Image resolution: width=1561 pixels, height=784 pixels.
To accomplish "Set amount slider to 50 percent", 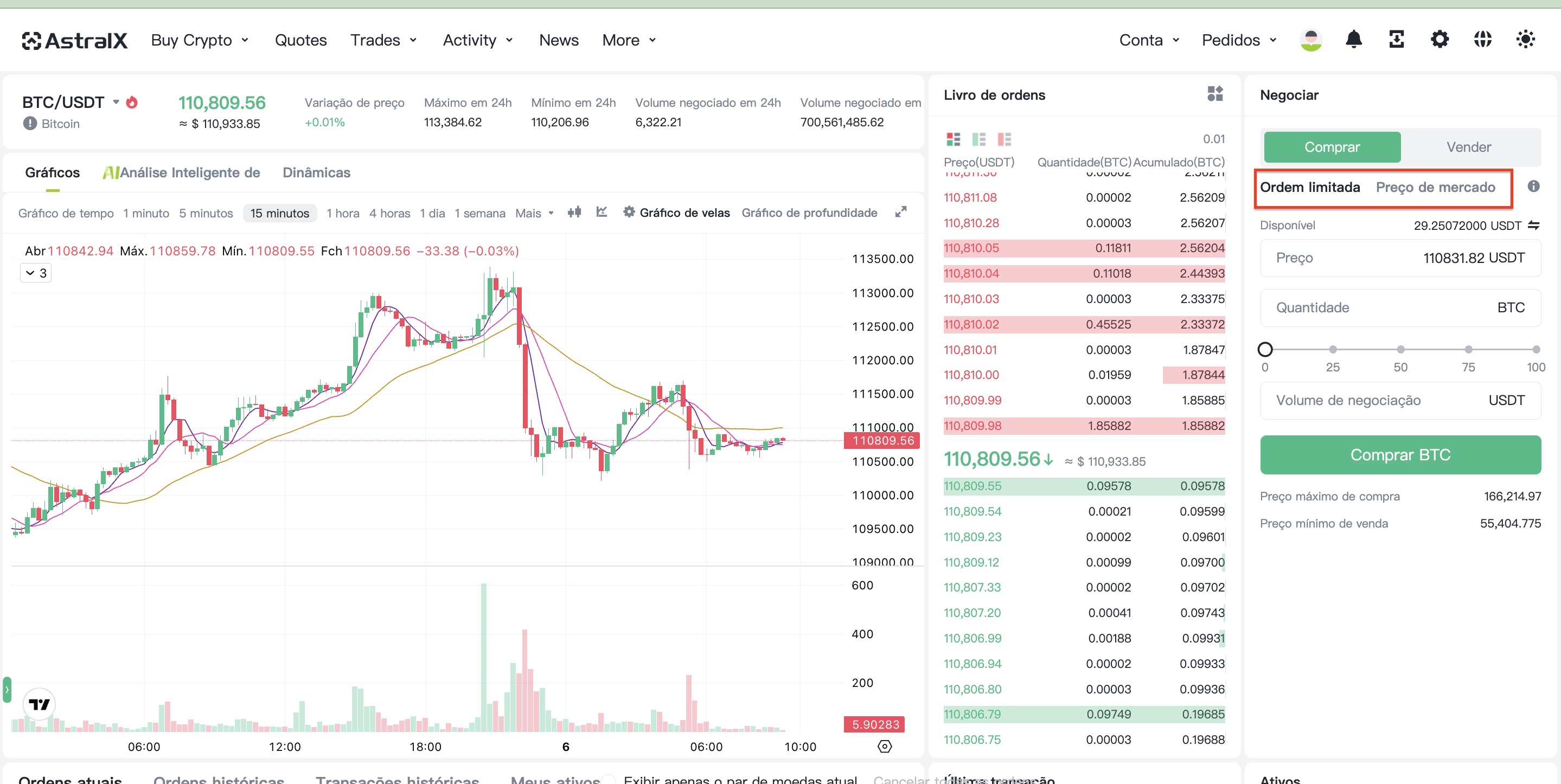I will (x=1400, y=350).
